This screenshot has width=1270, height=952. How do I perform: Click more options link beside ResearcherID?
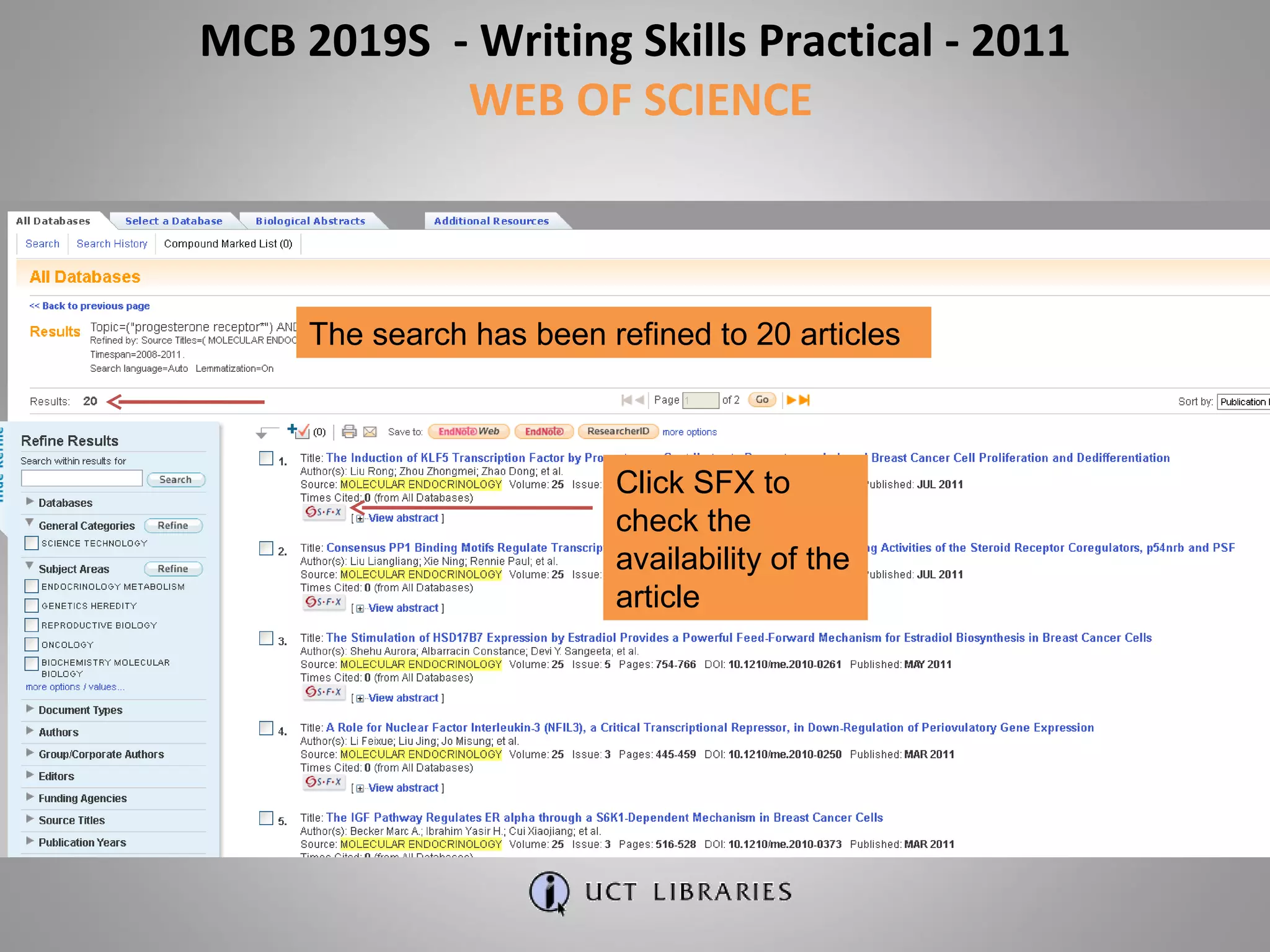pos(690,432)
